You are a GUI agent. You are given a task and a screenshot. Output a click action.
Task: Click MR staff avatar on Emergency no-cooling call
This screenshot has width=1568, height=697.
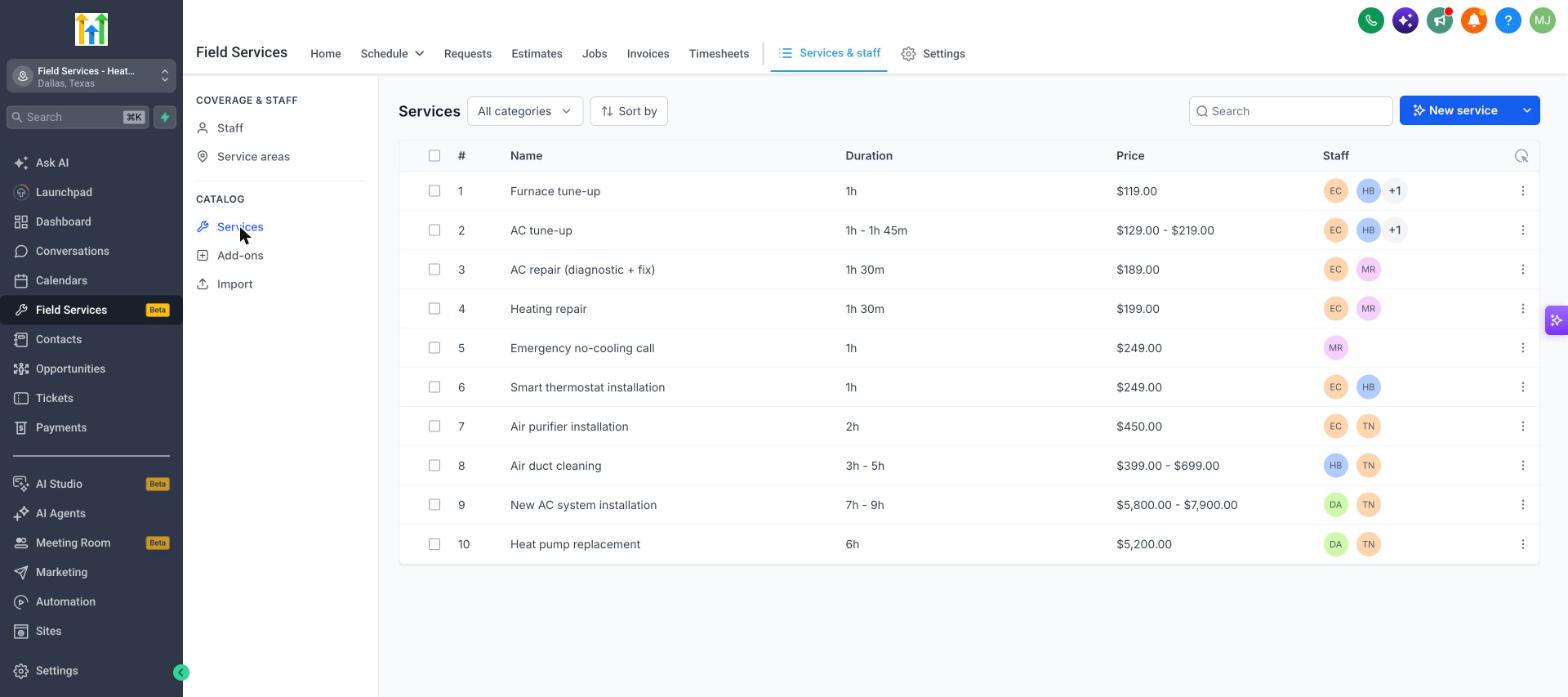1335,348
